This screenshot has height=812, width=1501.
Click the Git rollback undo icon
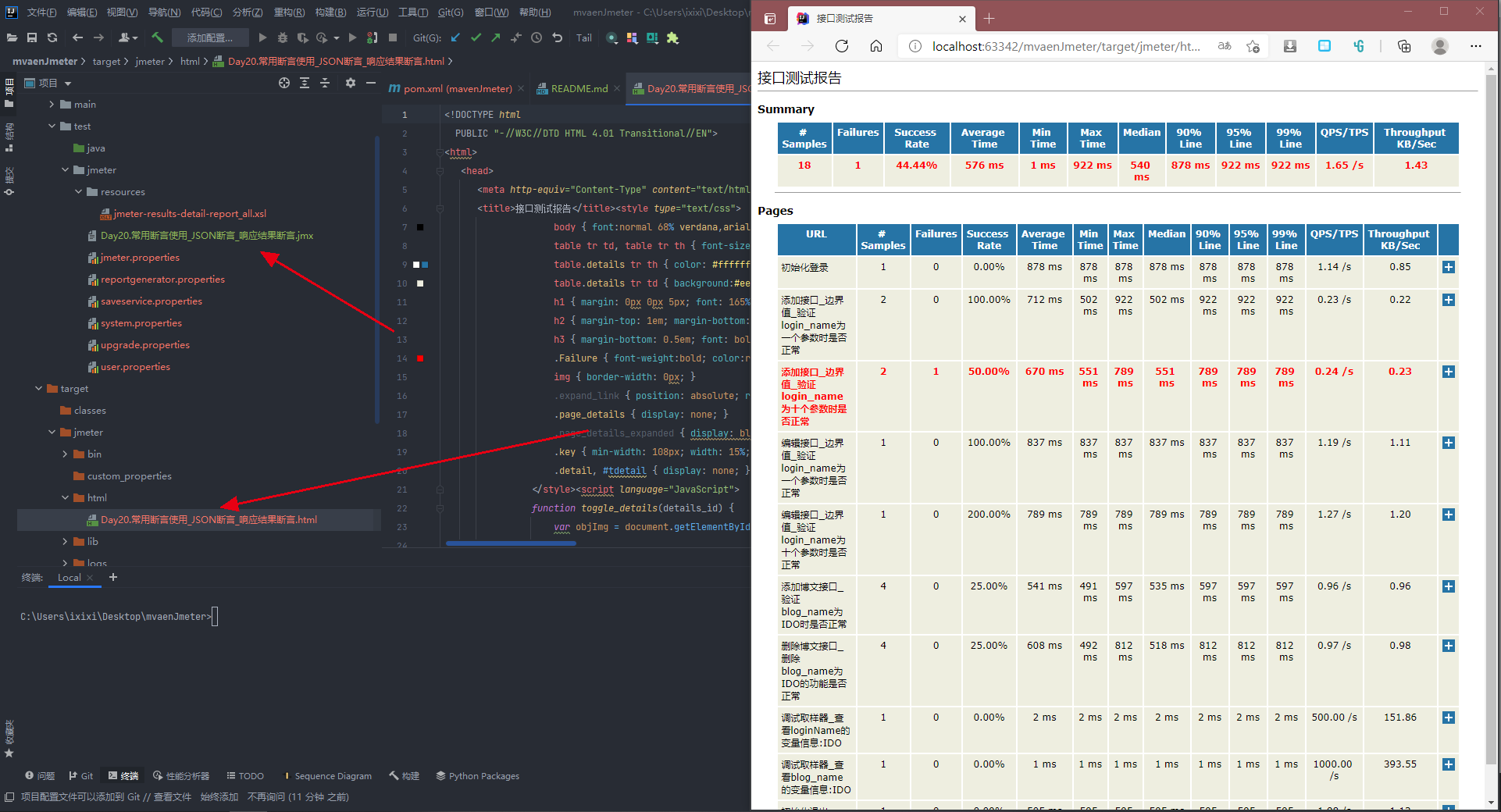(557, 37)
